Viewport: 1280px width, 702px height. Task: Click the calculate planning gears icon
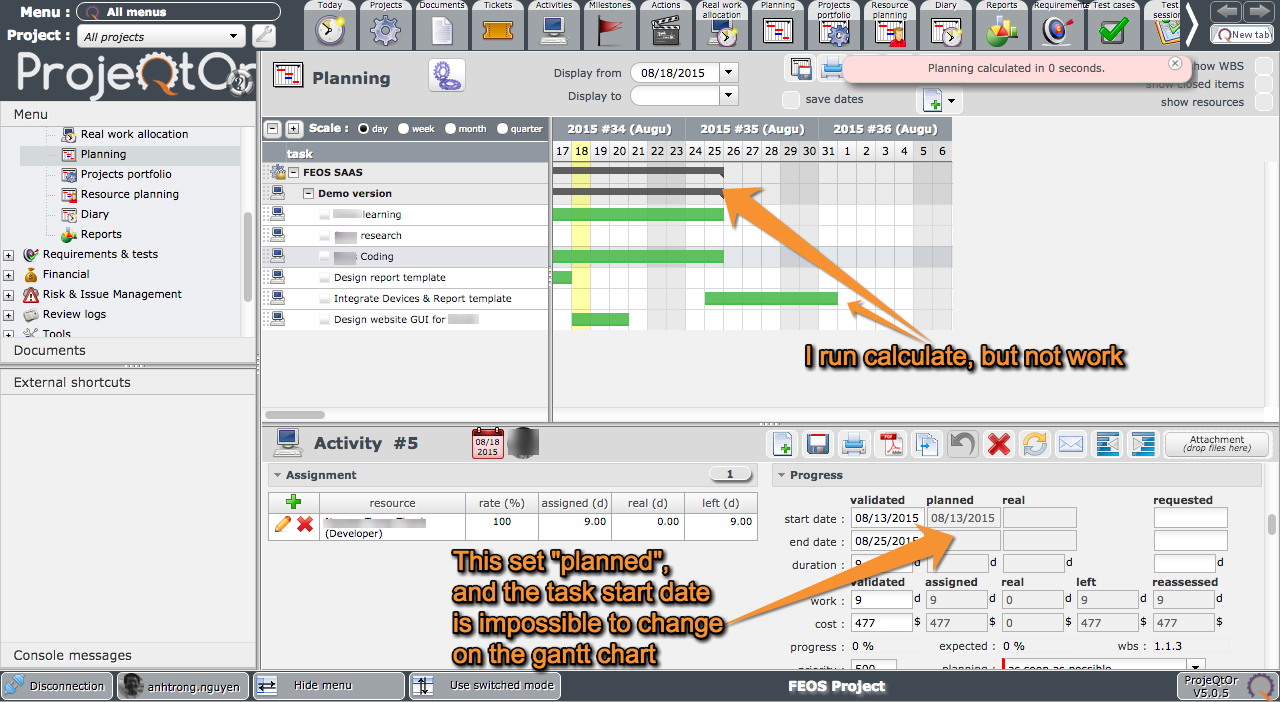click(447, 76)
